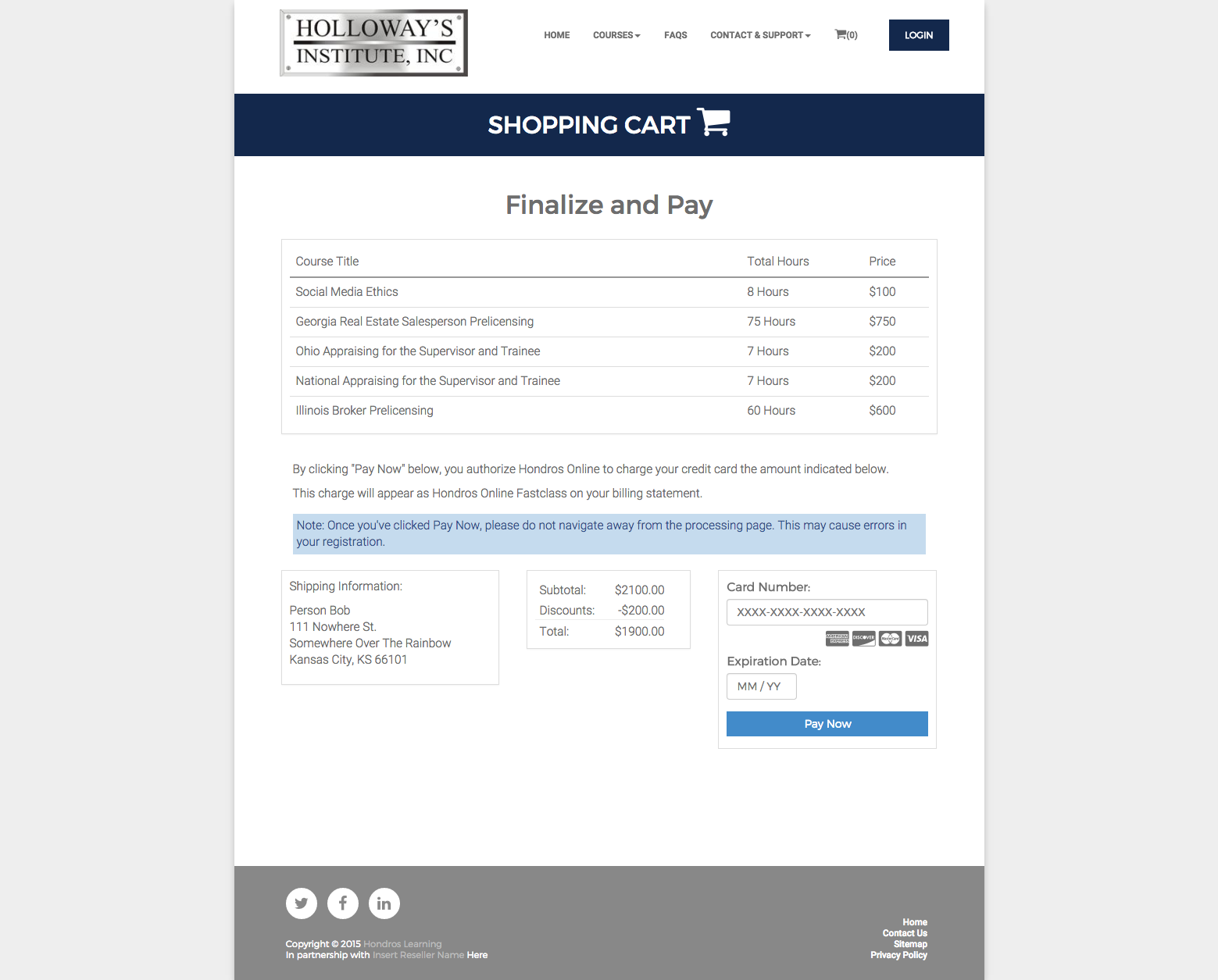Expand the Courses dropdown menu

(616, 35)
